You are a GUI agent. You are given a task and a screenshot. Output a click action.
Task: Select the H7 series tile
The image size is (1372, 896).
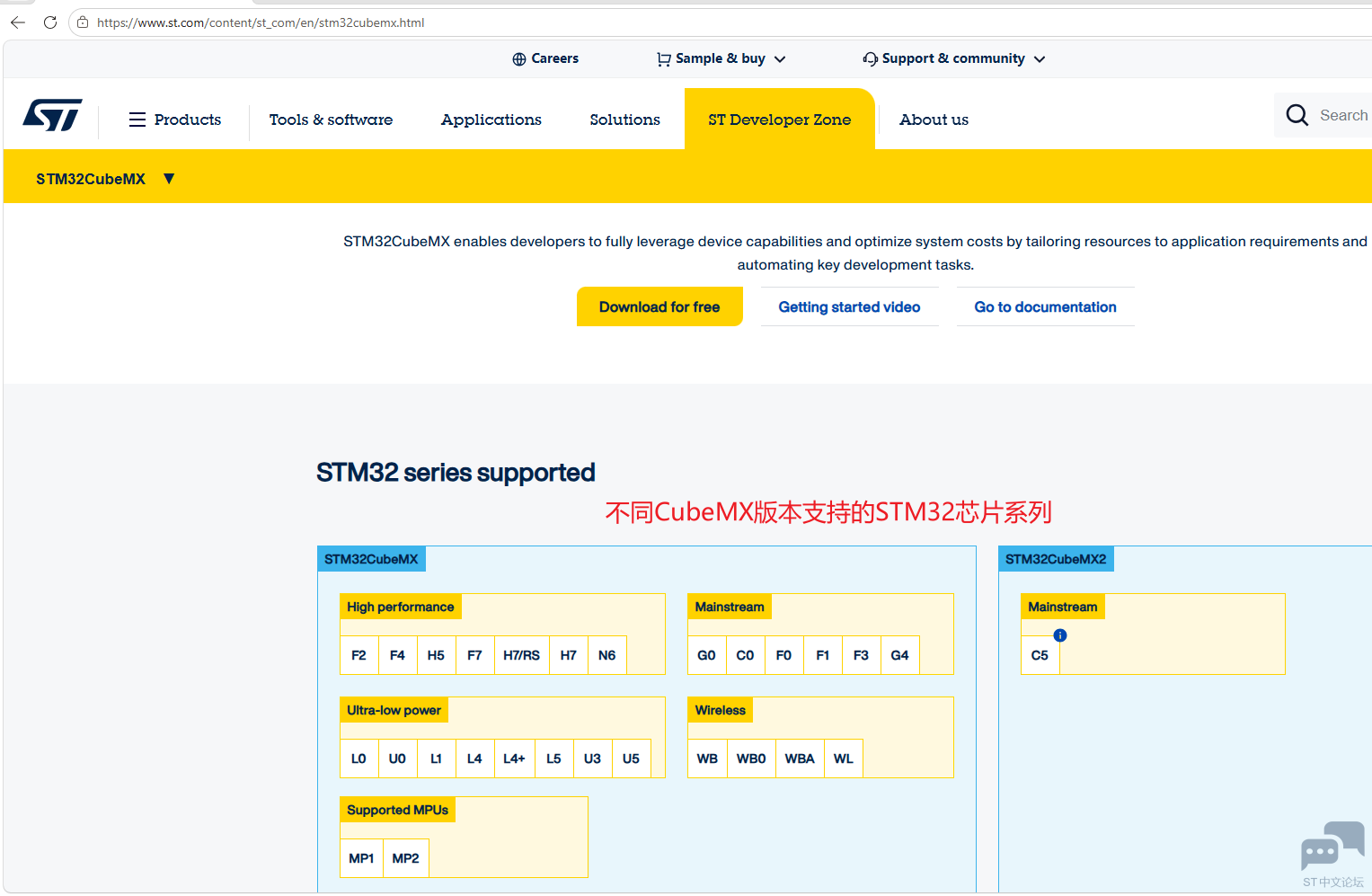click(x=569, y=655)
